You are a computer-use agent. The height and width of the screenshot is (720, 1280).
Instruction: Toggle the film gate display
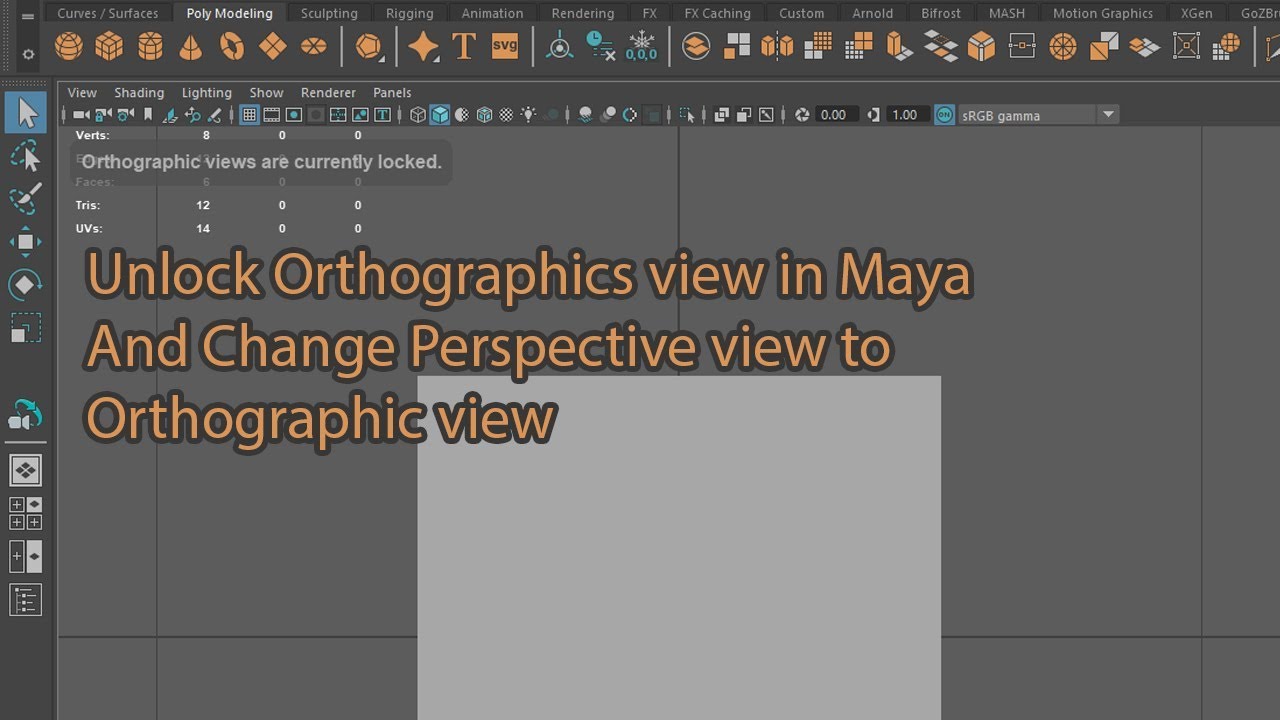272,115
